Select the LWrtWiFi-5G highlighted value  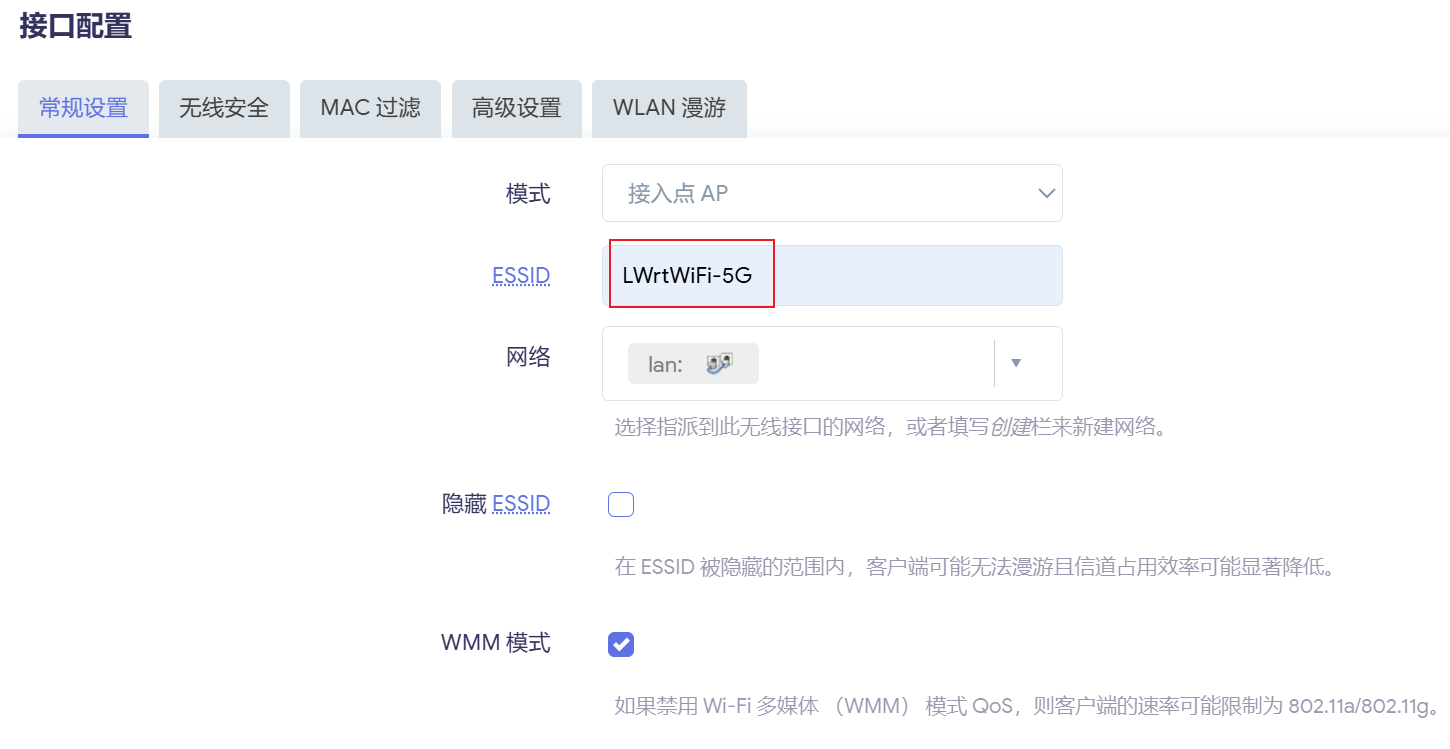point(690,274)
